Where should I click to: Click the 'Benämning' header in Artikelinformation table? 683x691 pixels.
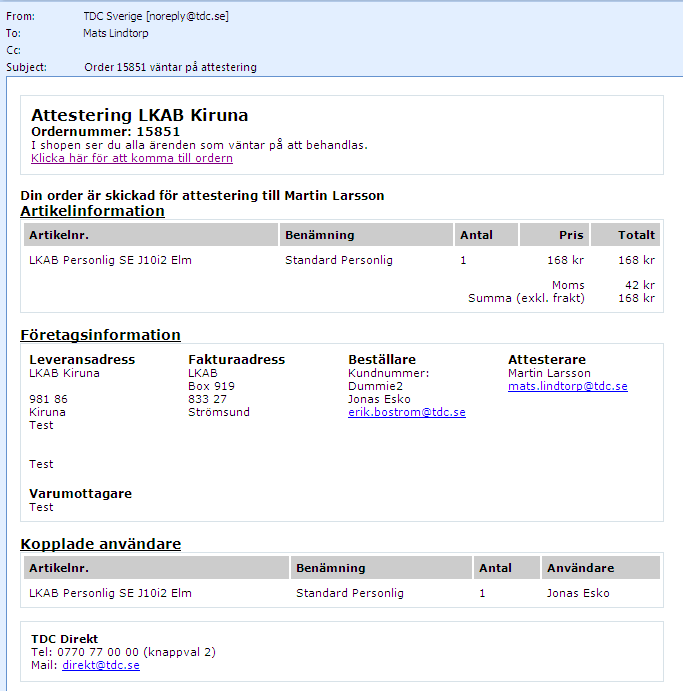click(366, 234)
